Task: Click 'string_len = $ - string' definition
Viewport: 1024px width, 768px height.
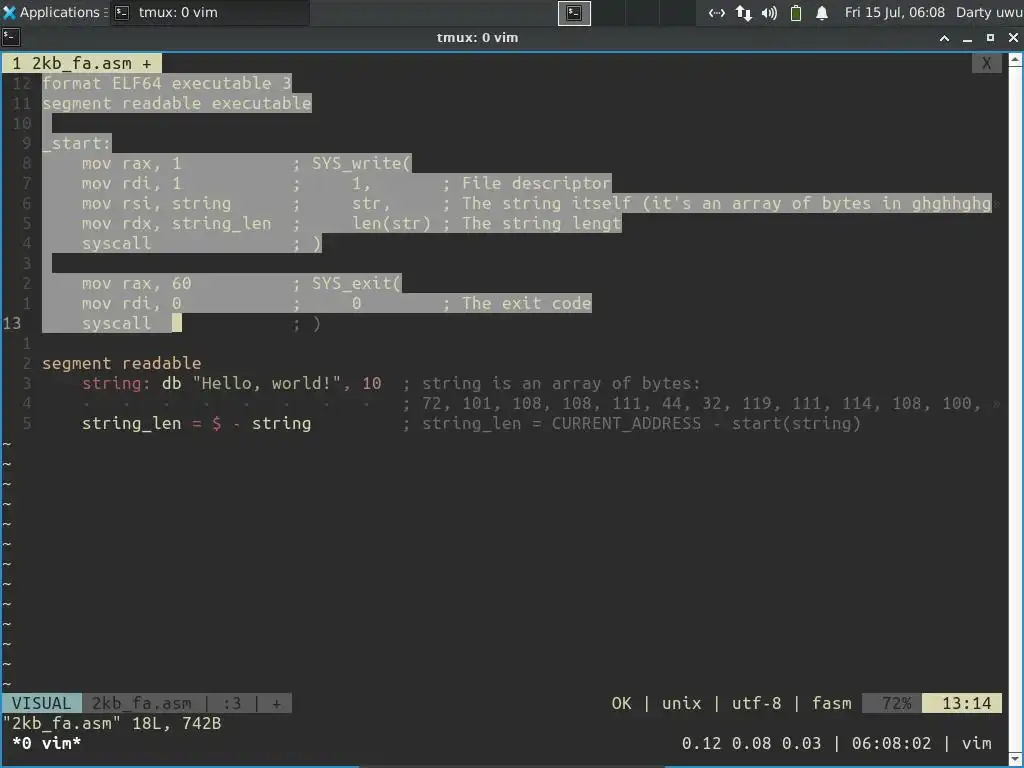Action: pos(197,423)
